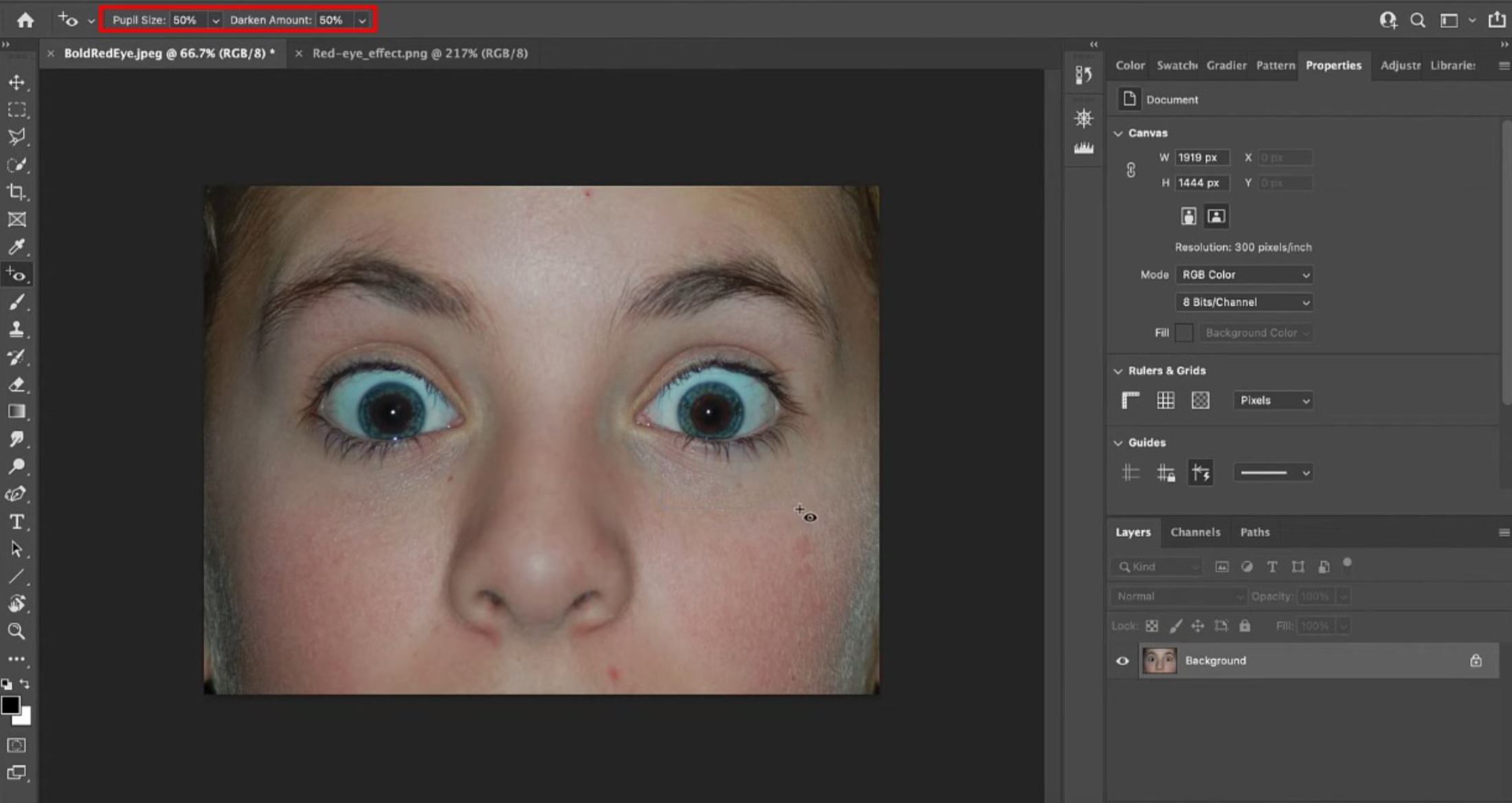The height and width of the screenshot is (803, 1512).
Task: Open the Pixels ruler units dropdown
Action: [x=1274, y=400]
